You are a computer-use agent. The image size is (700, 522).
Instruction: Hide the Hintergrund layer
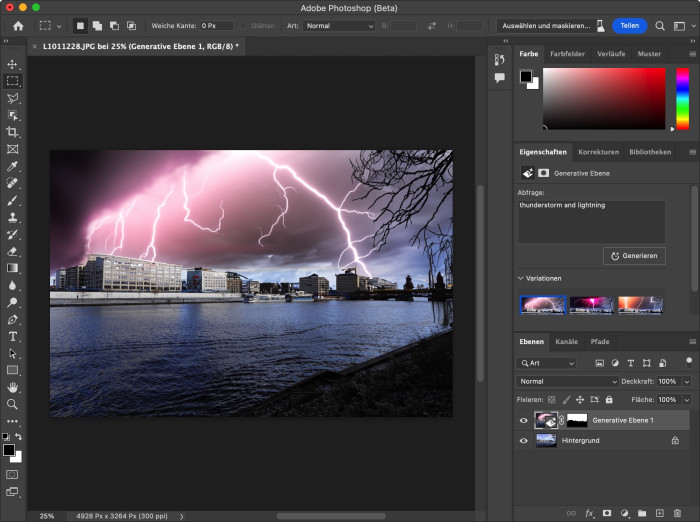tap(524, 441)
